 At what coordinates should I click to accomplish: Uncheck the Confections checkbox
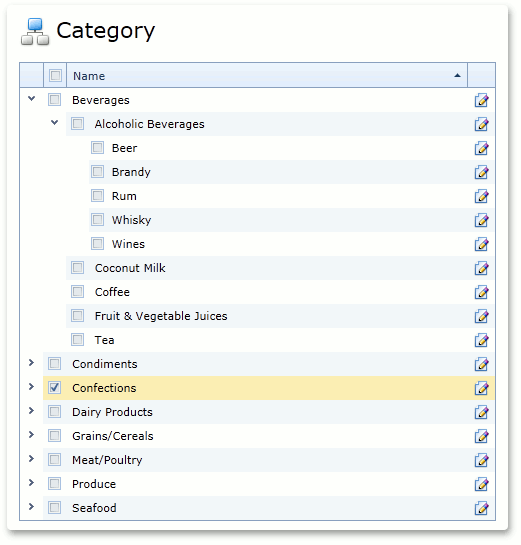[55, 388]
